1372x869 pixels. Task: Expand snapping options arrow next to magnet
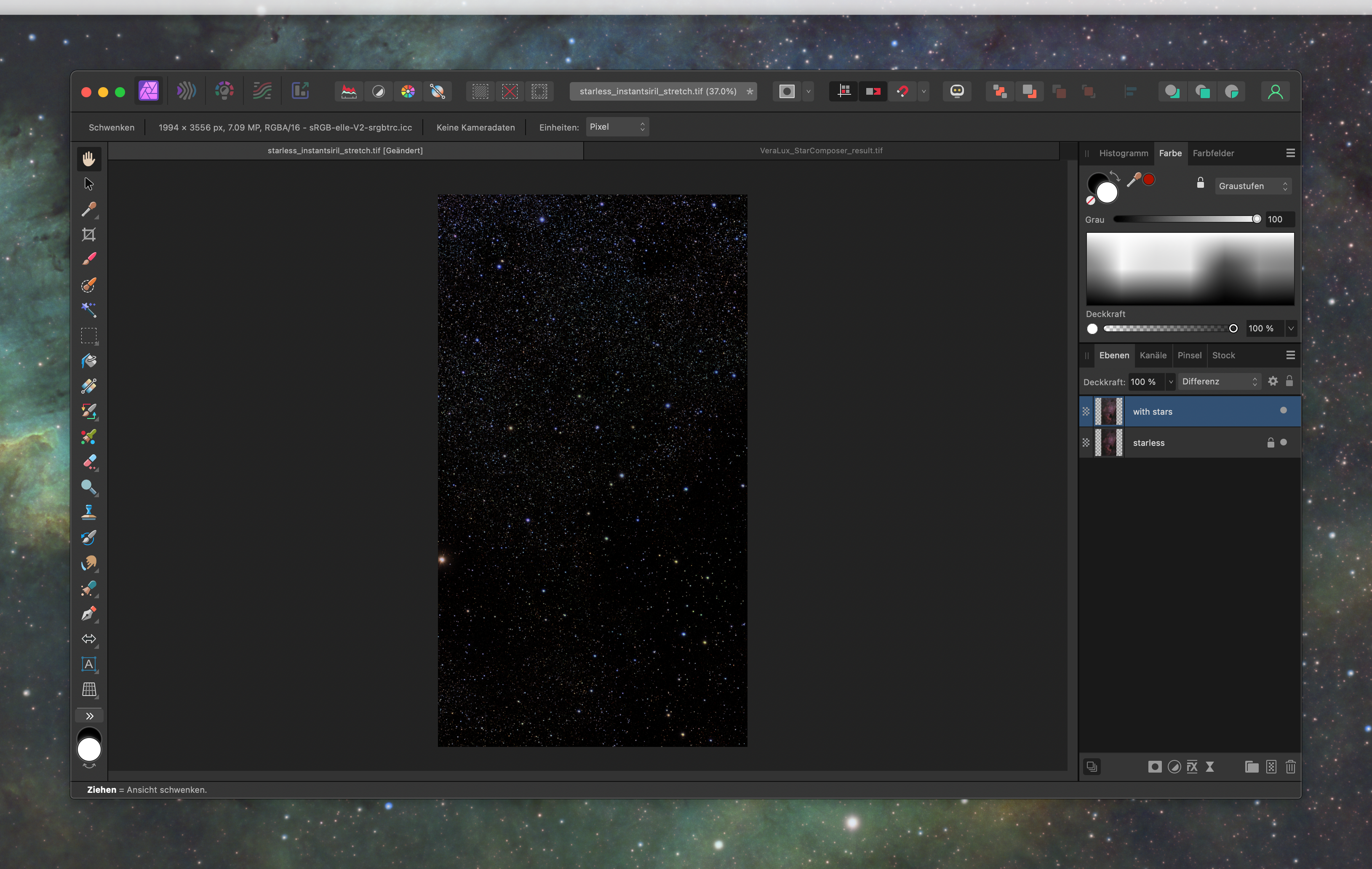pos(924,91)
